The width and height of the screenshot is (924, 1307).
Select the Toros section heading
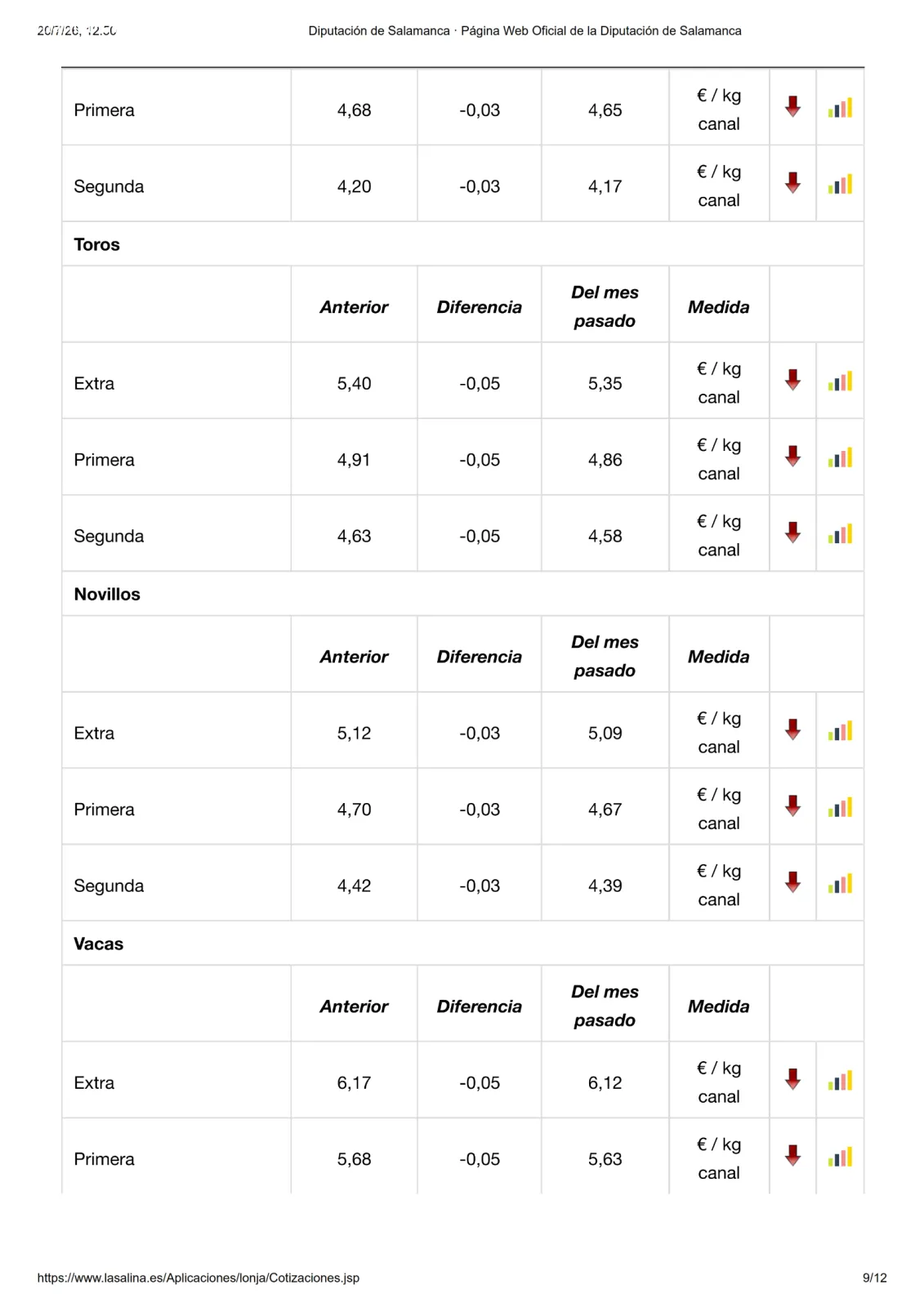pos(96,244)
